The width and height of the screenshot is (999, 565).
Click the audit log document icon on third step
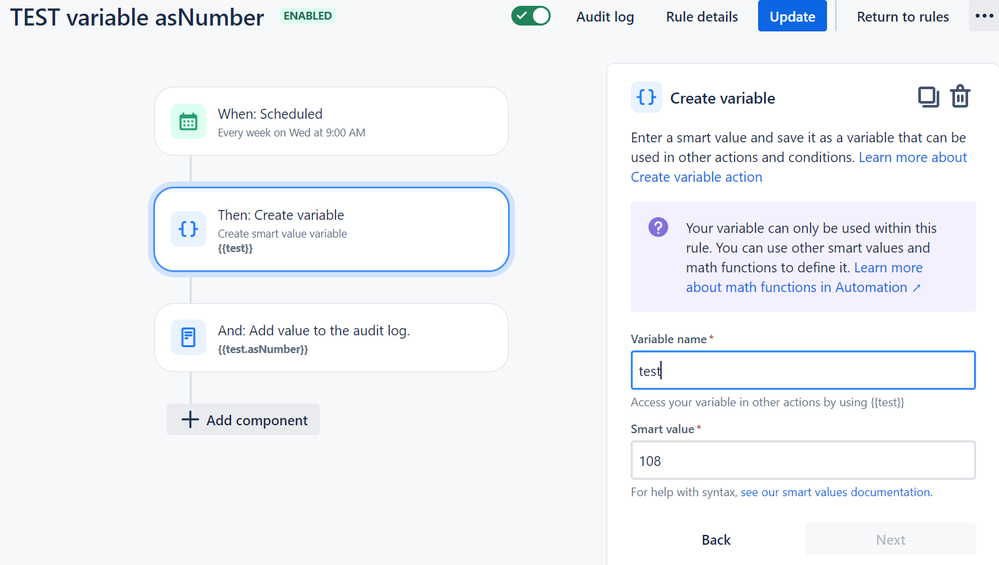(188, 337)
